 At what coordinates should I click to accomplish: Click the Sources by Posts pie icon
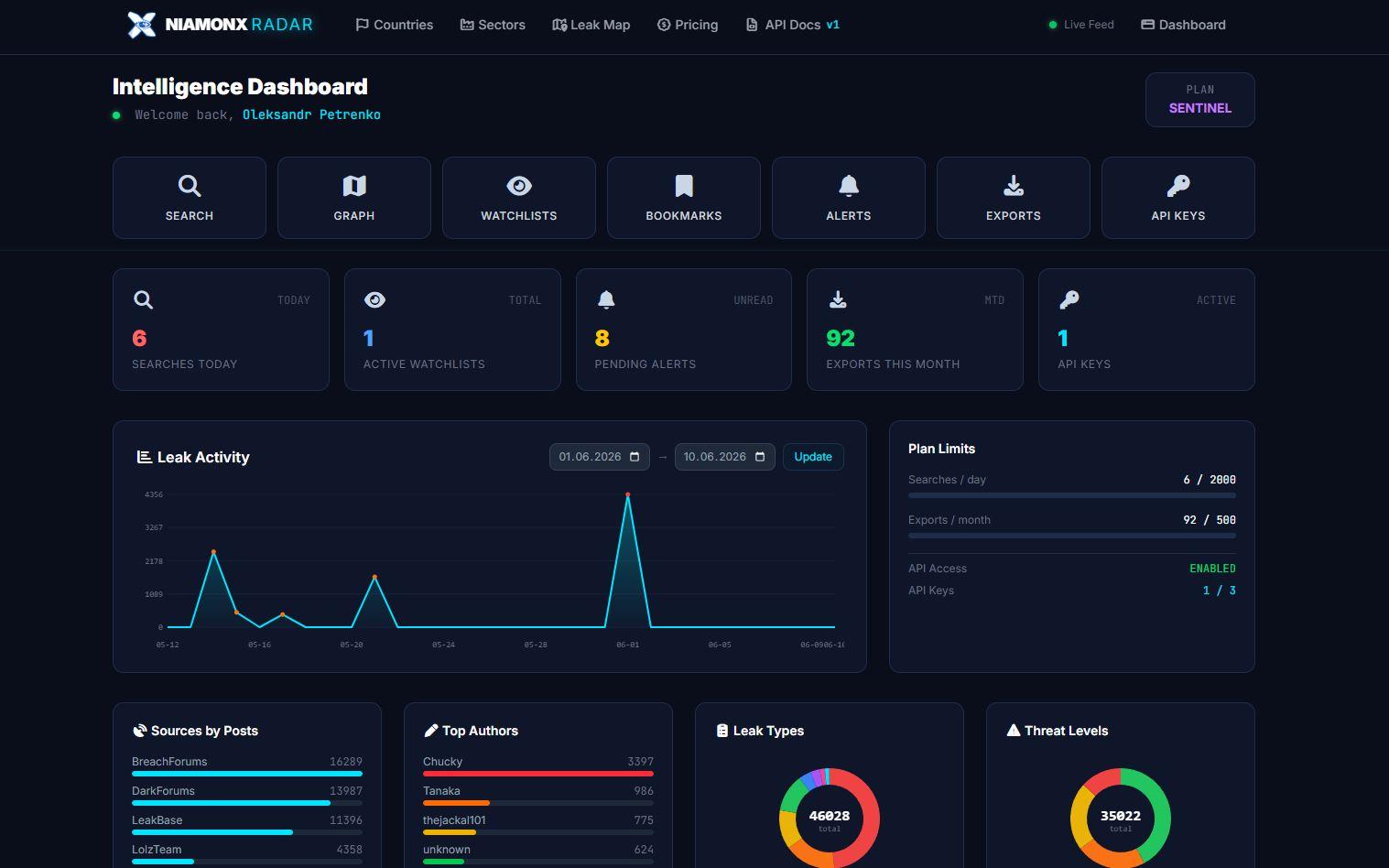point(139,731)
